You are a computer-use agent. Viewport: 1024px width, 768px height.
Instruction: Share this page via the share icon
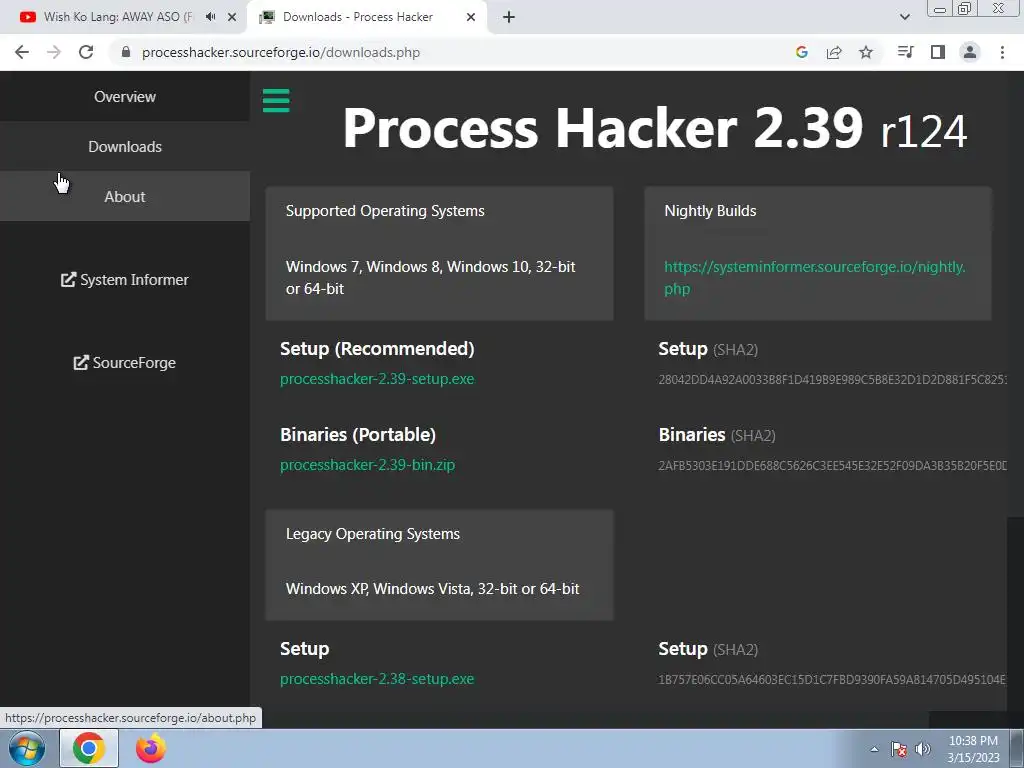click(834, 52)
